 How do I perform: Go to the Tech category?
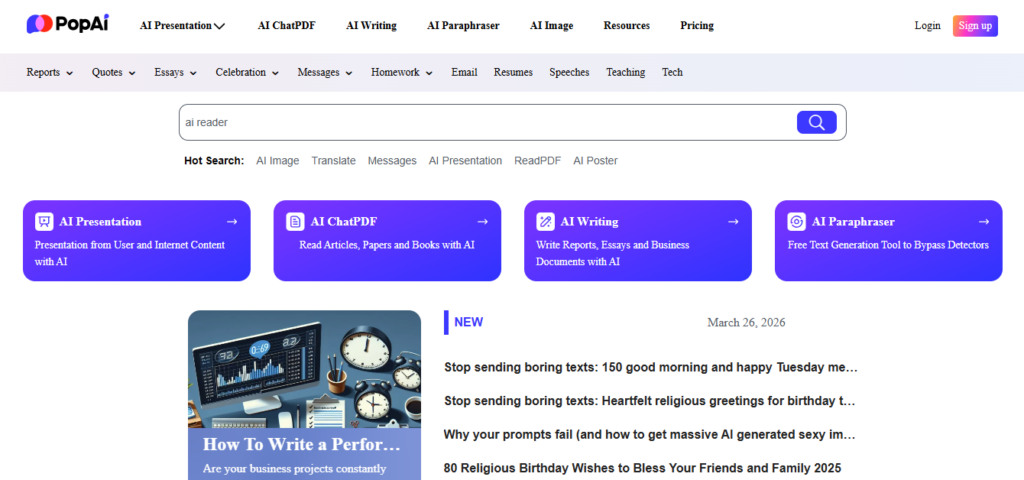[x=672, y=72]
